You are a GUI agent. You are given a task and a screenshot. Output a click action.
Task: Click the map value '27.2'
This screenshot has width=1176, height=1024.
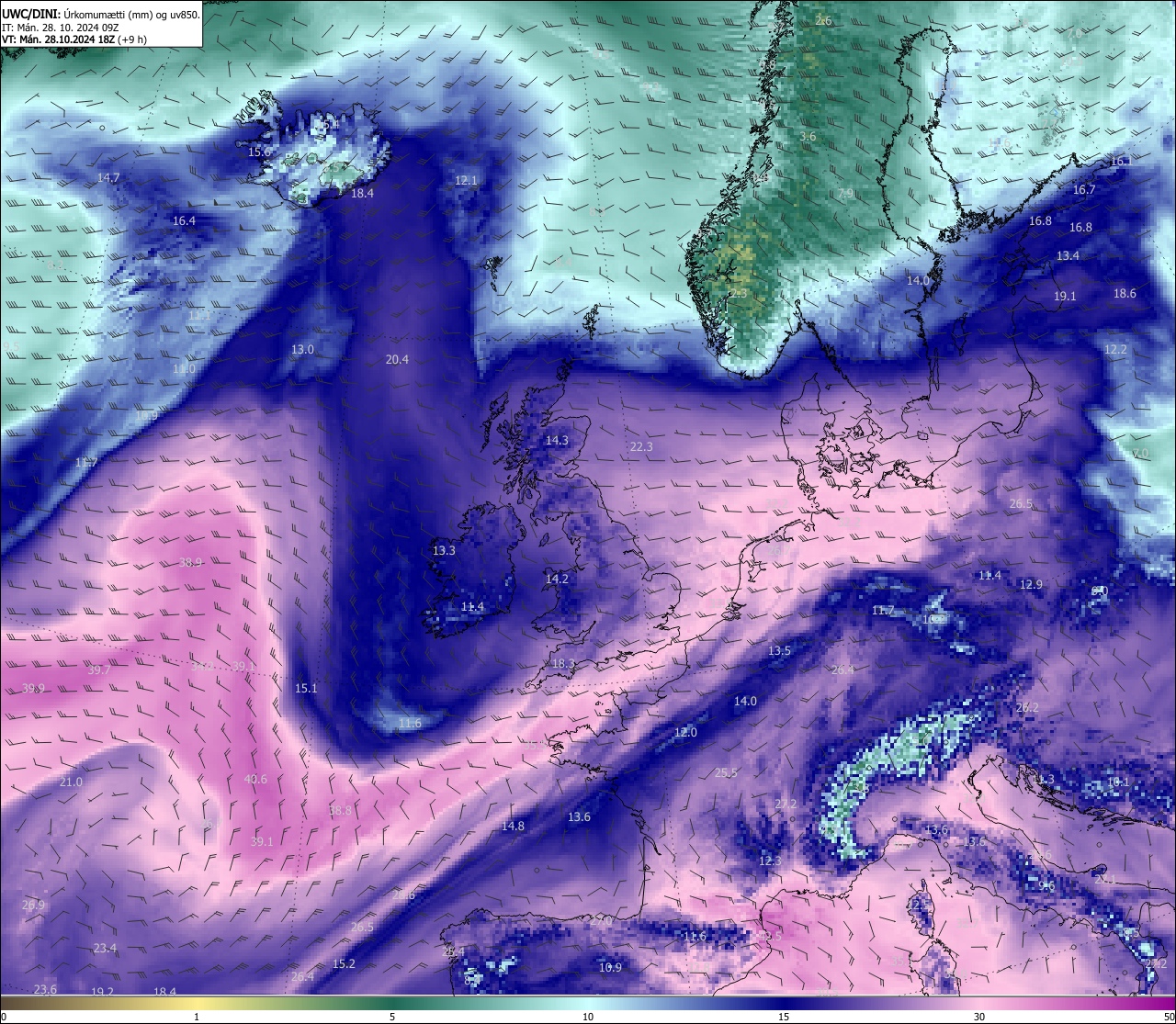786,805
